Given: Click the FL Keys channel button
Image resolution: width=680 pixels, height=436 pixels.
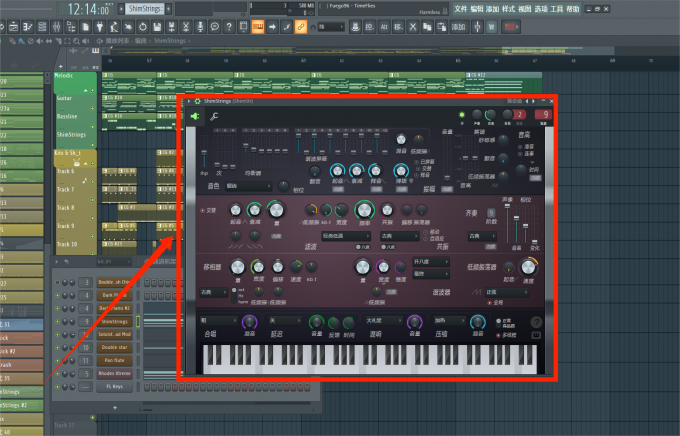Looking at the screenshot, I should (x=114, y=387).
